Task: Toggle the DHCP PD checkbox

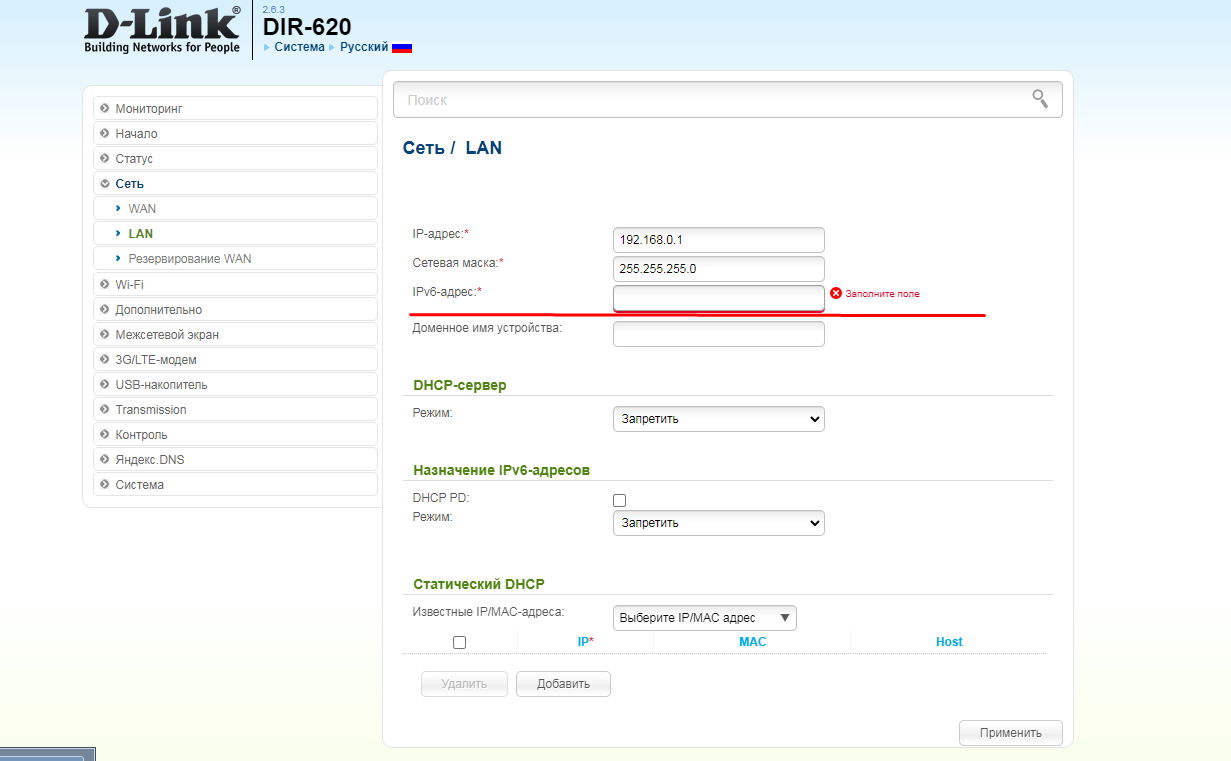Action: coord(619,500)
